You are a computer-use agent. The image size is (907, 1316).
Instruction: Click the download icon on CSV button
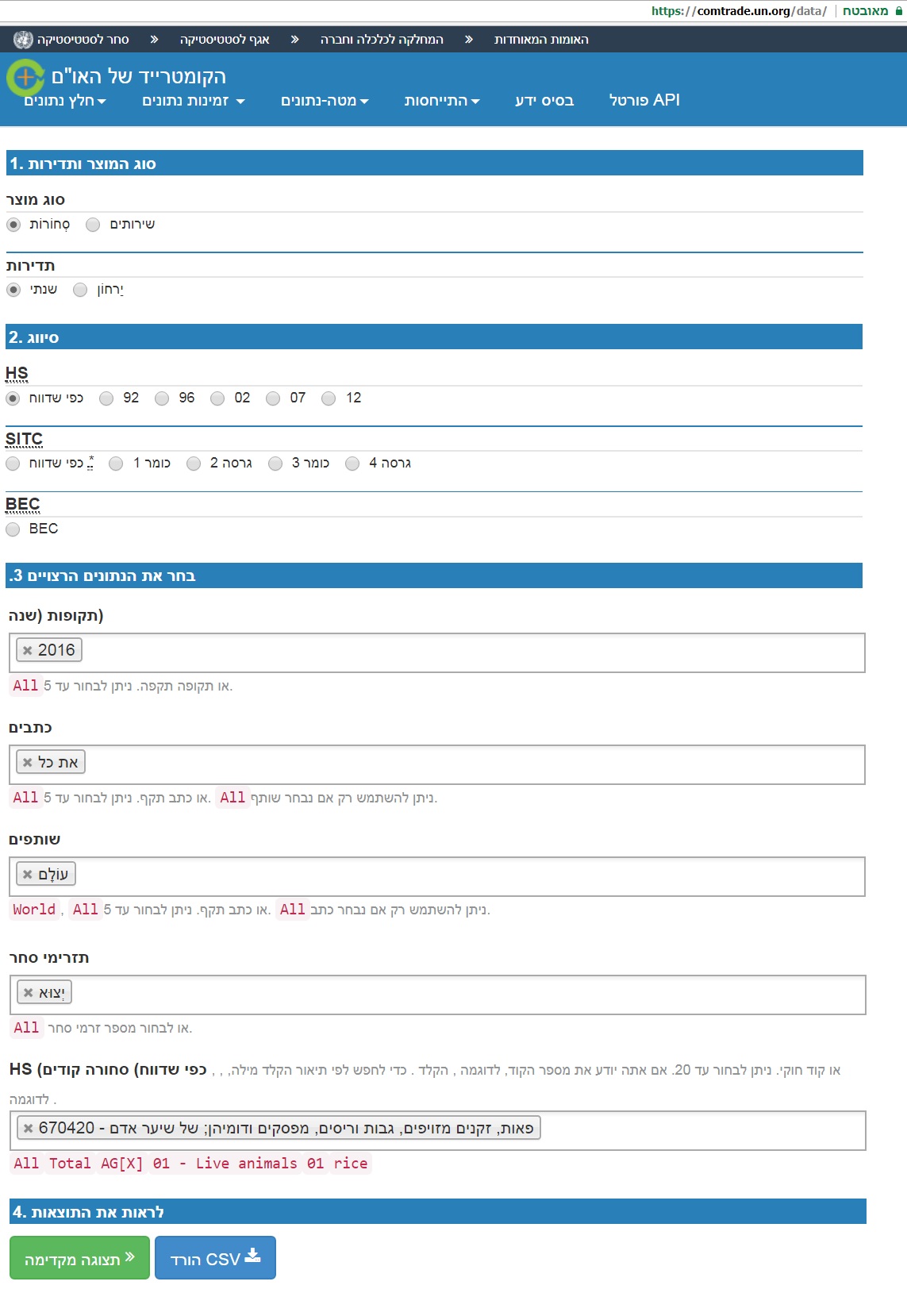tap(252, 1256)
